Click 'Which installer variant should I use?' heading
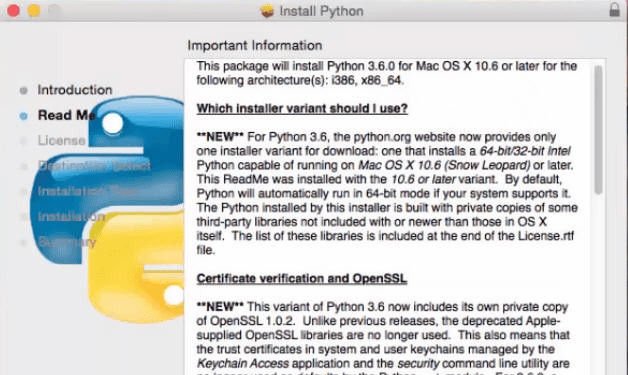The image size is (628, 375). coord(302,109)
